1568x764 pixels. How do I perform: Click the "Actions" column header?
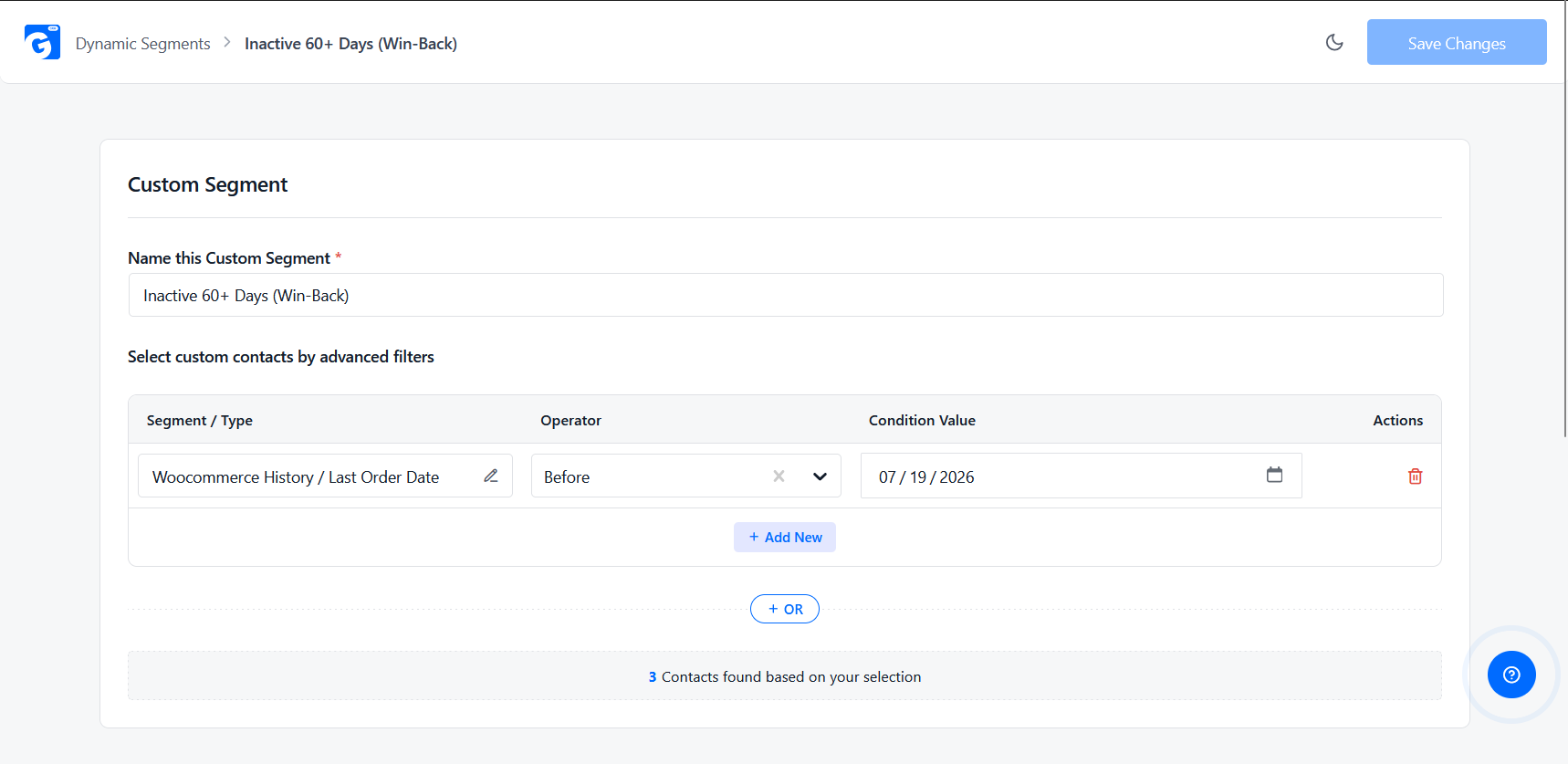(x=1397, y=420)
